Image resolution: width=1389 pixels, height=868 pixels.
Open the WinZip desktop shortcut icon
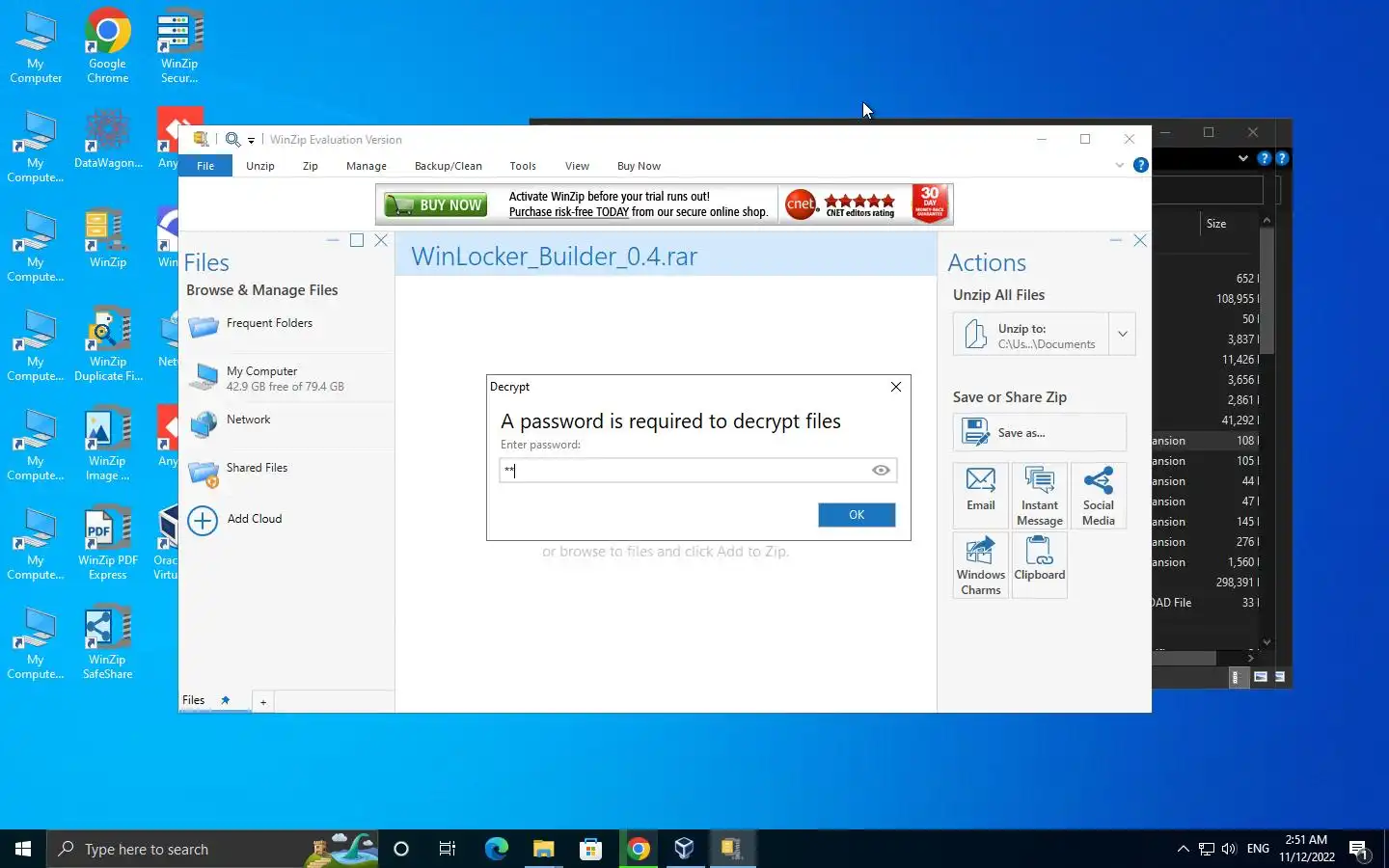107,239
